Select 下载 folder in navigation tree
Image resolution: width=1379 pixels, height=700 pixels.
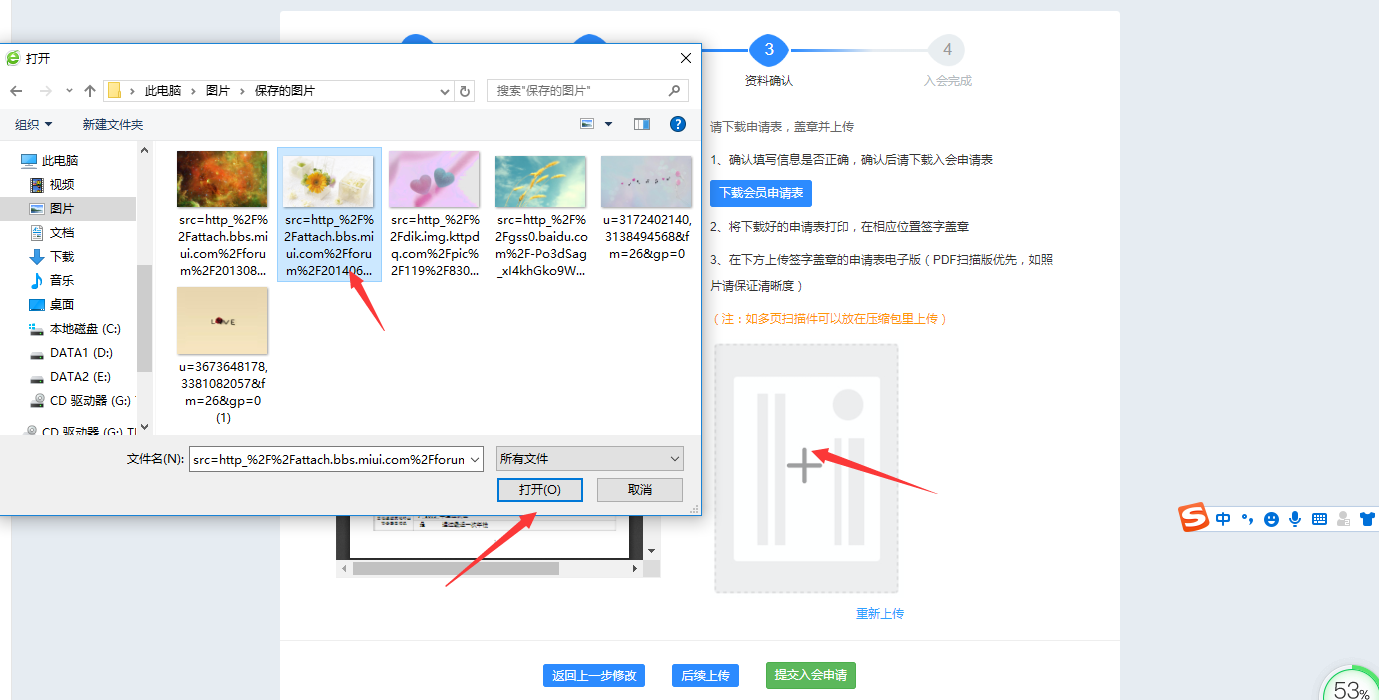[x=62, y=257]
